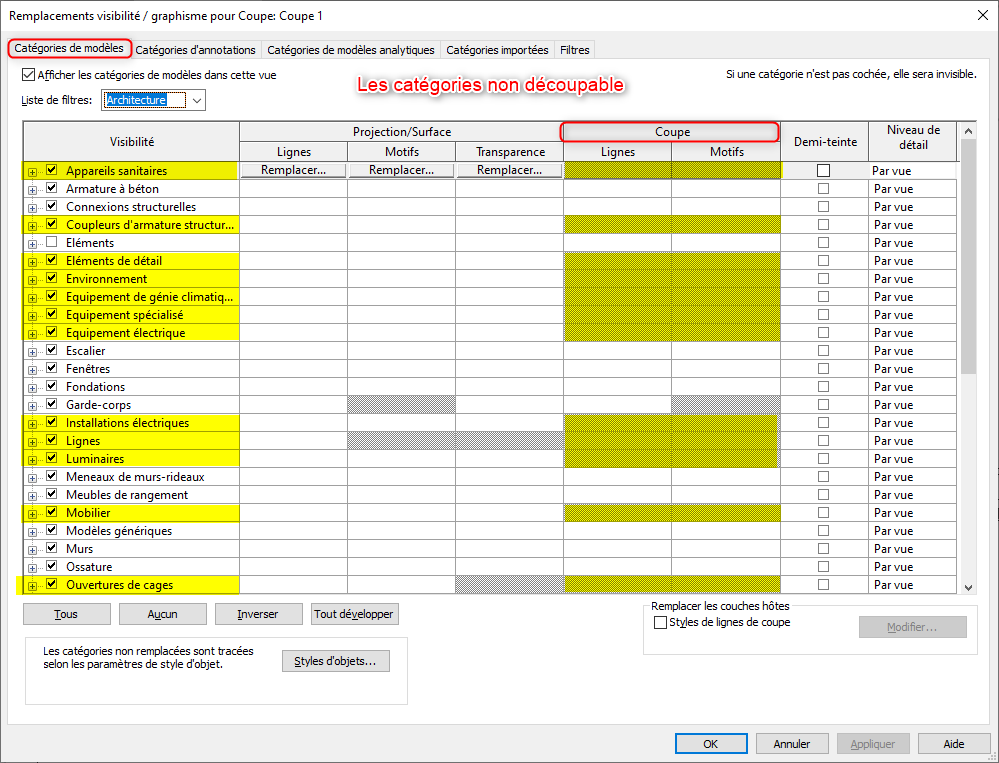Enable Styles de lignes de coupe checkbox
The height and width of the screenshot is (763, 999).
click(x=660, y=623)
